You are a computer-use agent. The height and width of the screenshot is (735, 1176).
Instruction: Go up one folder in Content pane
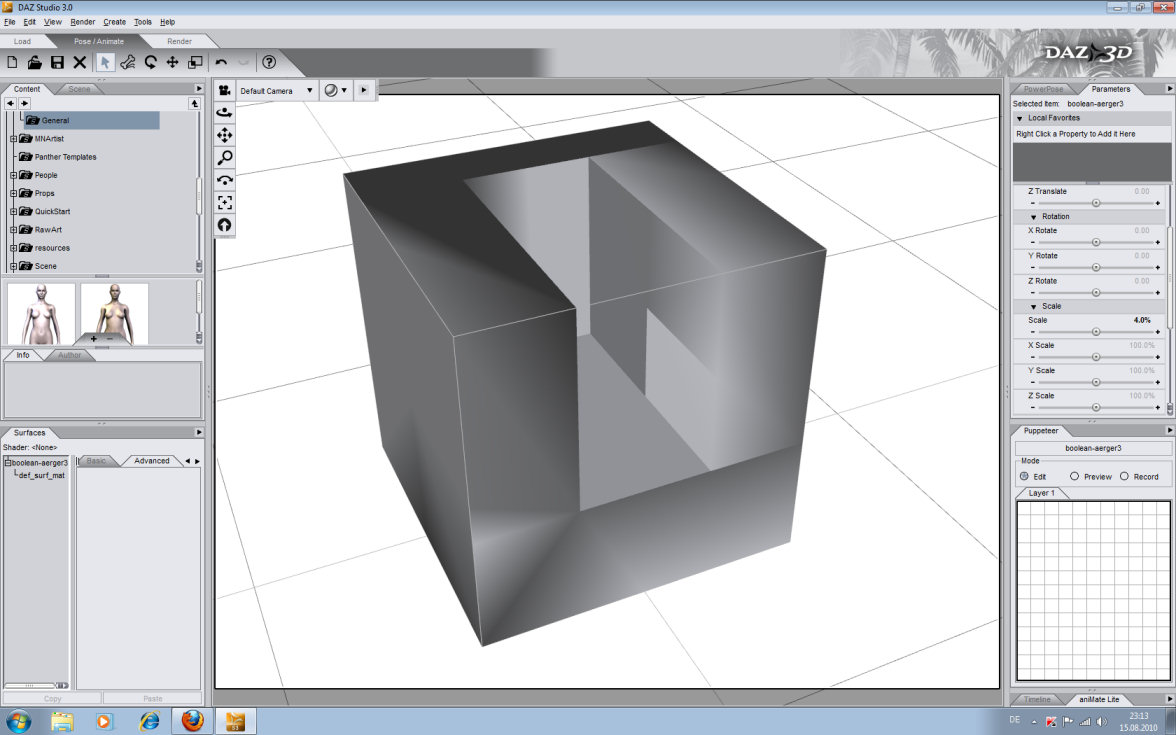[194, 104]
